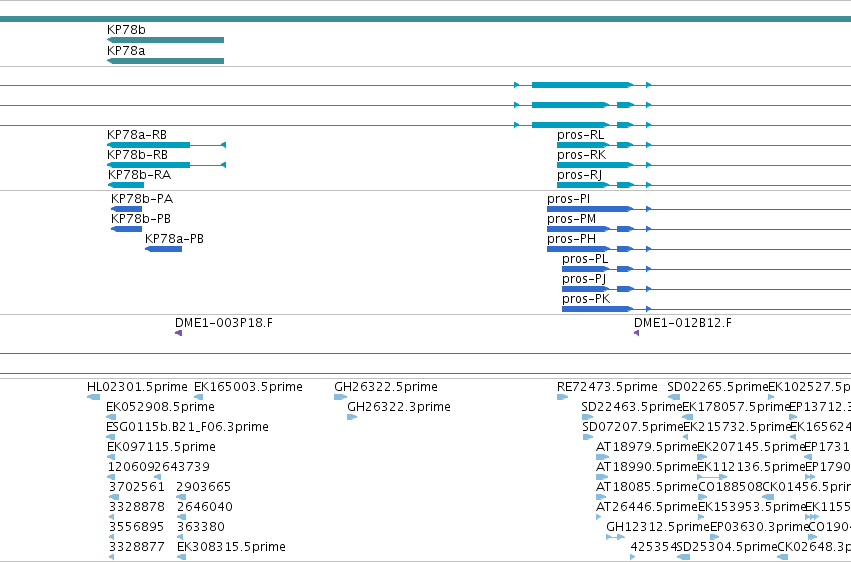This screenshot has height=562, width=851.
Task: Select EST SD25304.5prime
Action: pyautogui.click(x=684, y=557)
